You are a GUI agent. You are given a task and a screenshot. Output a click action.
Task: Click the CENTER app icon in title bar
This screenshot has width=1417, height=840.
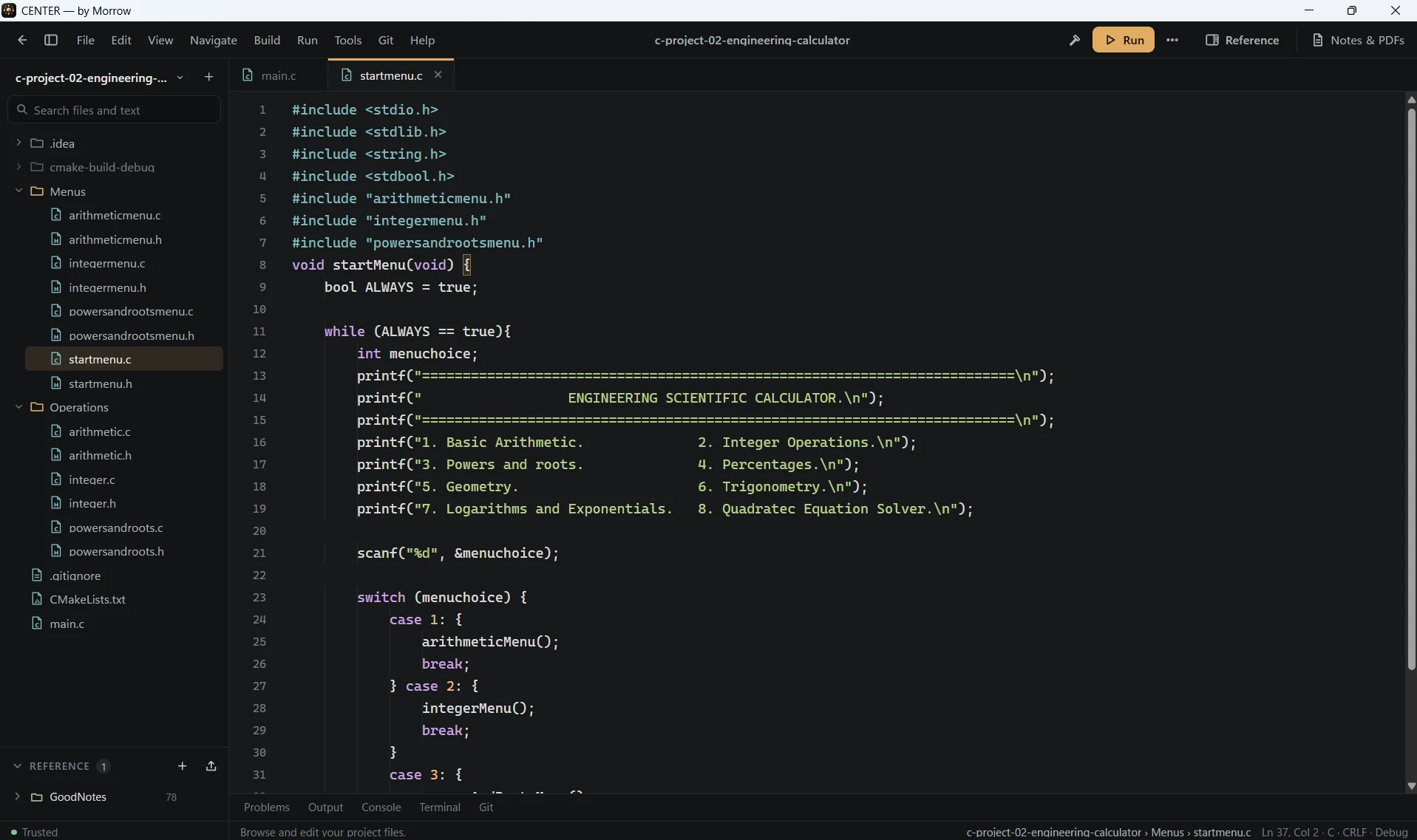tap(9, 10)
